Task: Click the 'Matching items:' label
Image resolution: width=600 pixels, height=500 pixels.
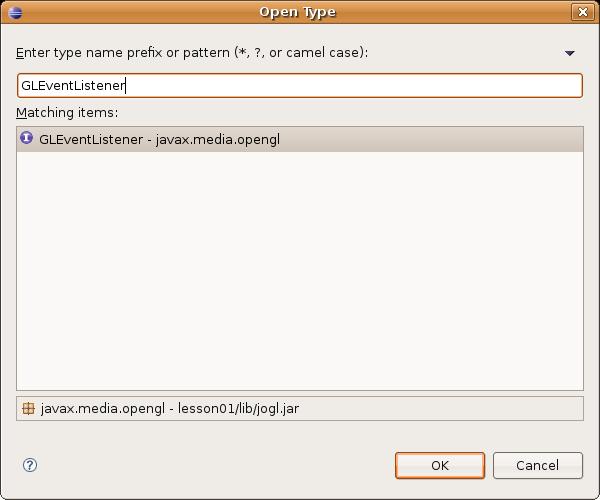Action: [x=67, y=113]
